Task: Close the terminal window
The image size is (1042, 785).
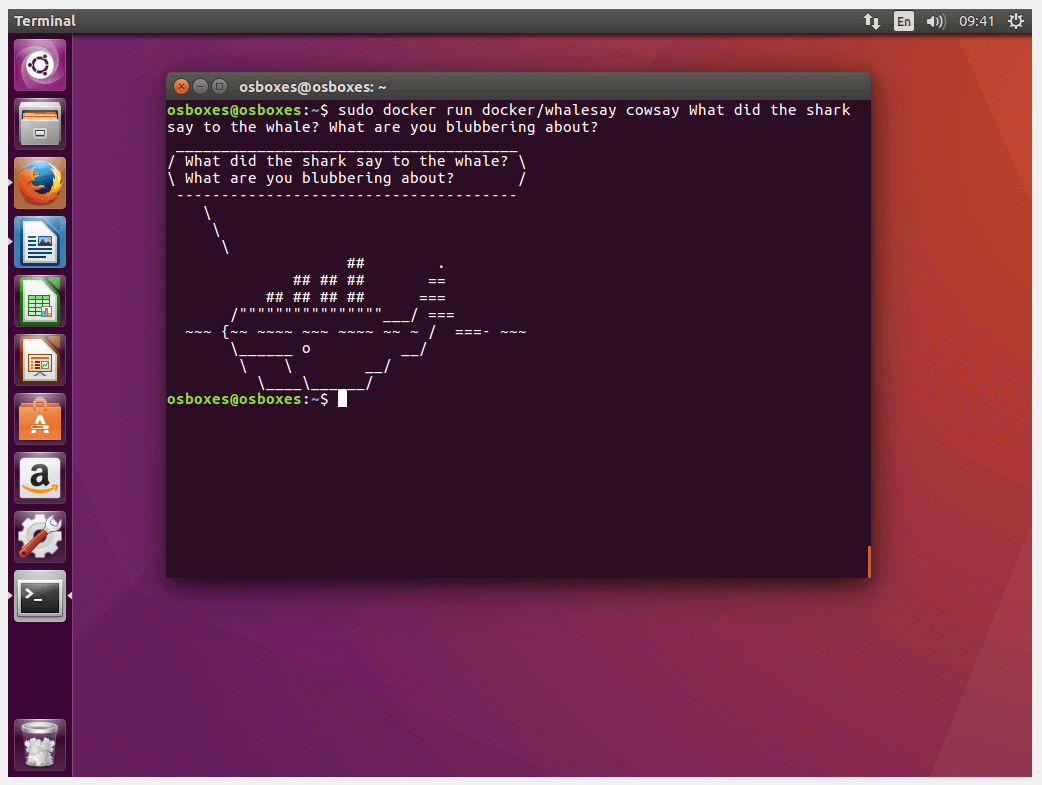Action: click(x=181, y=86)
